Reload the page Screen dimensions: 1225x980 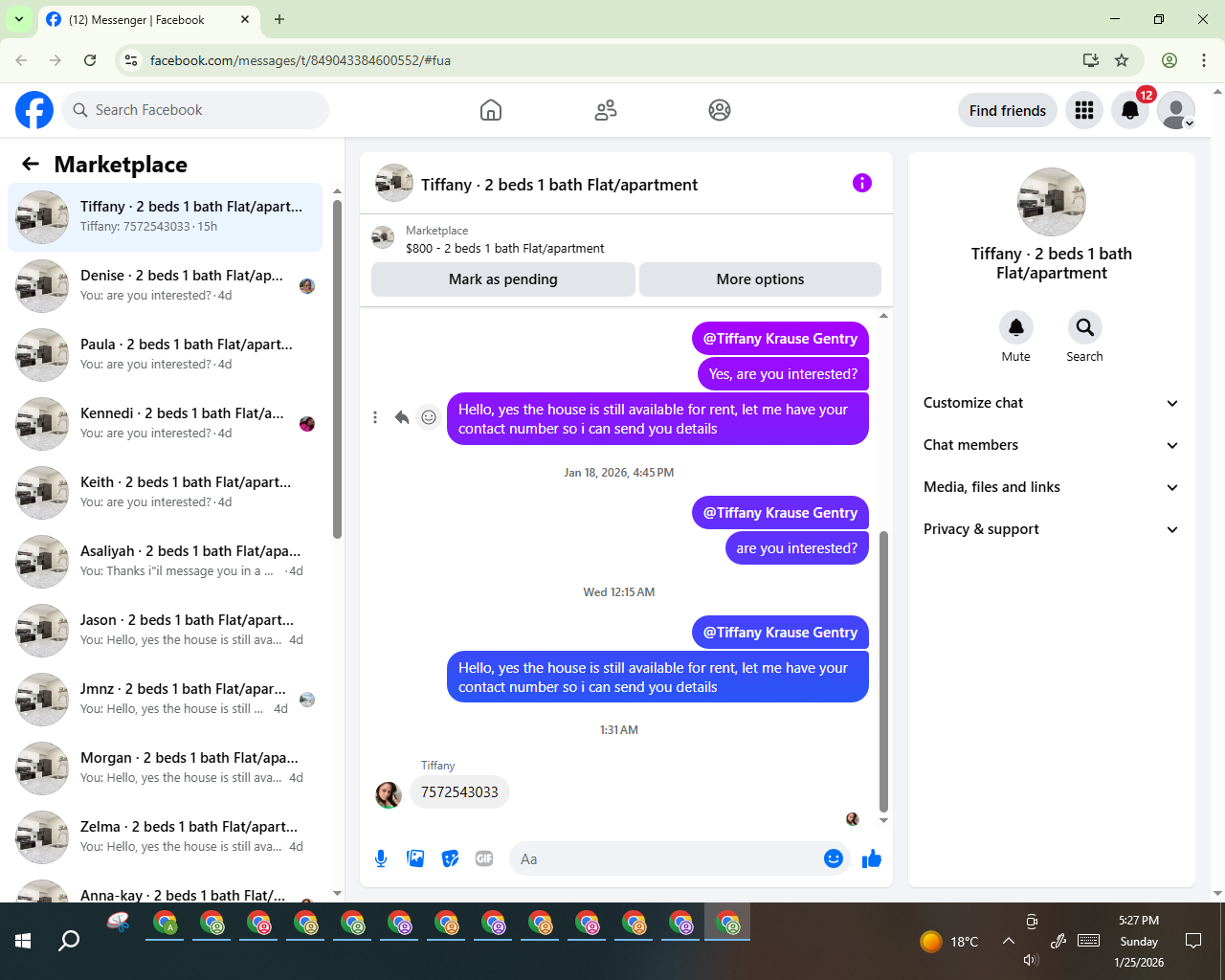point(90,60)
